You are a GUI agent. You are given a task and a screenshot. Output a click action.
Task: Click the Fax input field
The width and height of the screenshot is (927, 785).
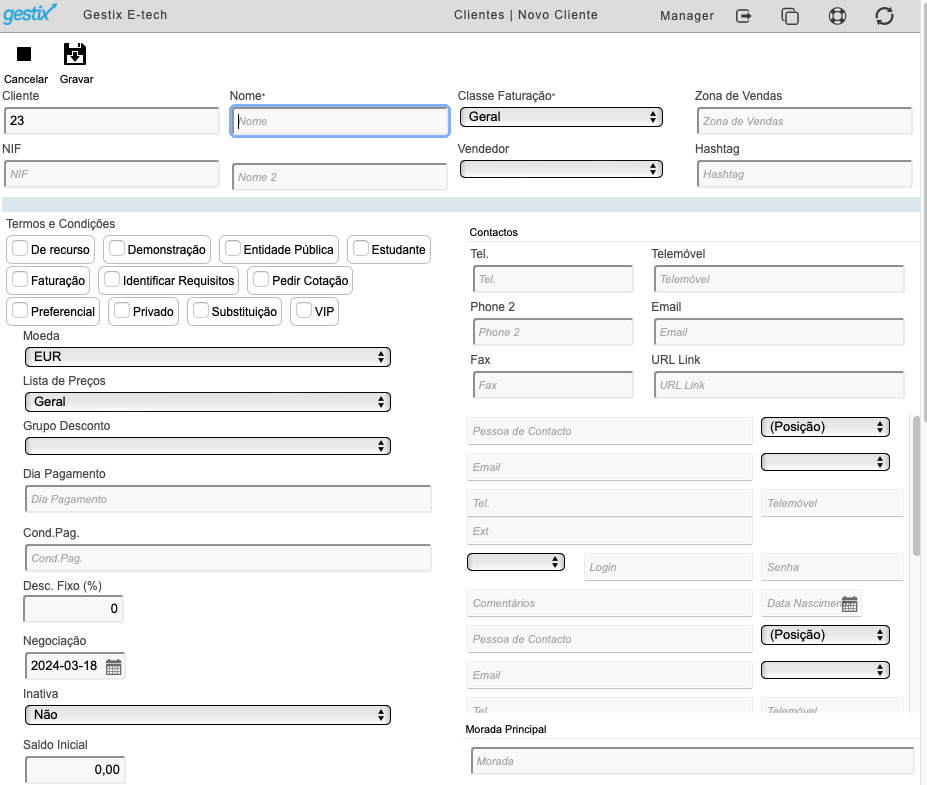[x=553, y=385]
